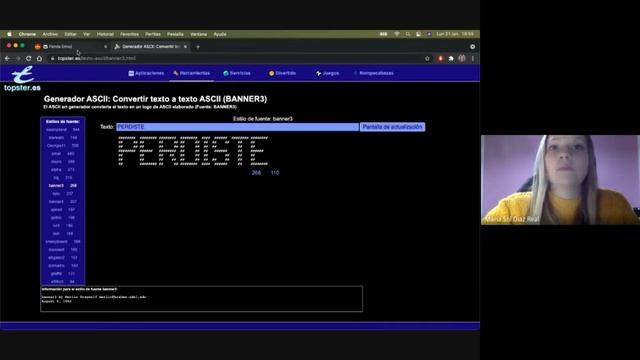Image resolution: width=640 pixels, height=360 pixels.
Task: Select the gothic font style
Action: (62, 218)
